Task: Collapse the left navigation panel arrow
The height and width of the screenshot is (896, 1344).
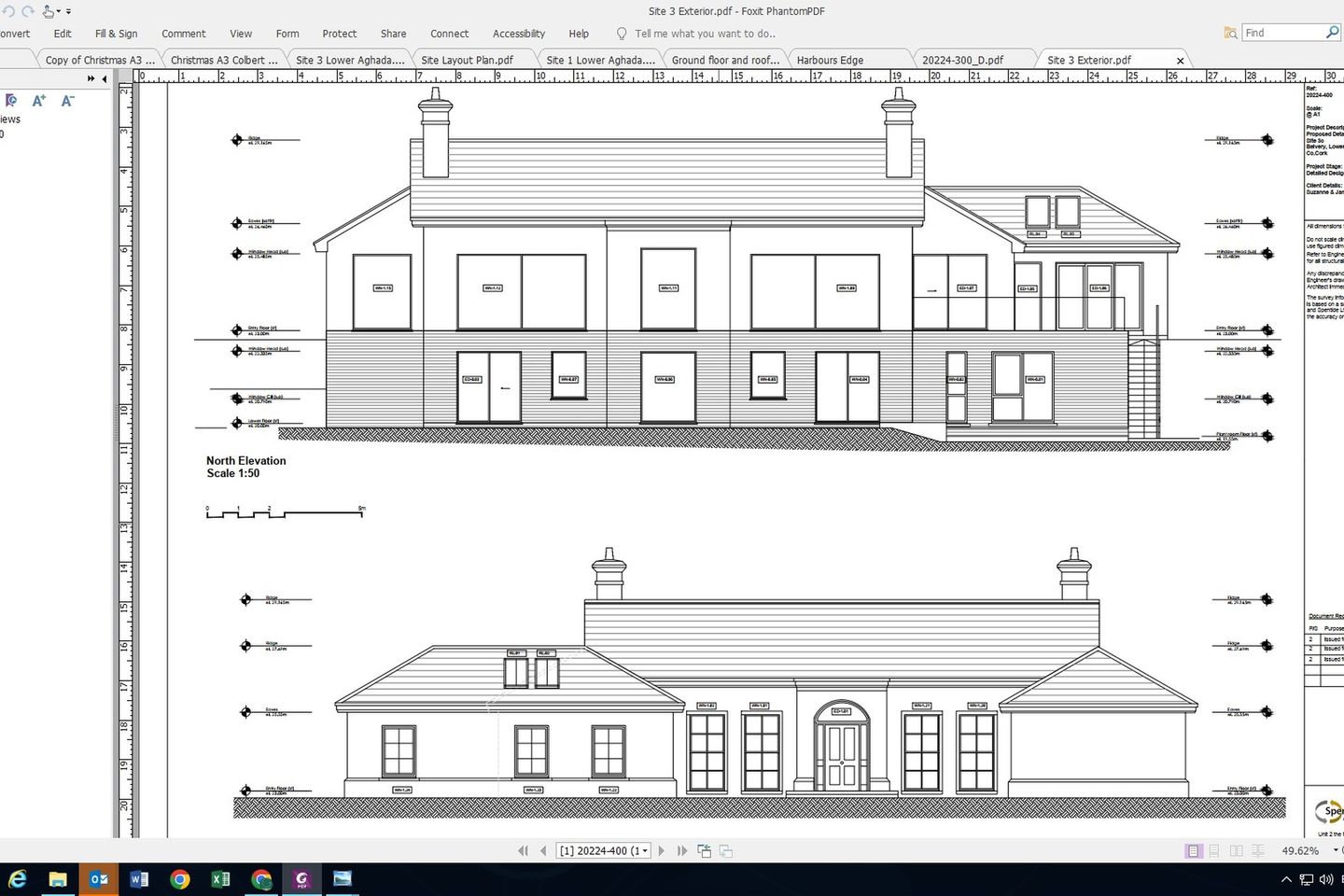Action: [105, 79]
